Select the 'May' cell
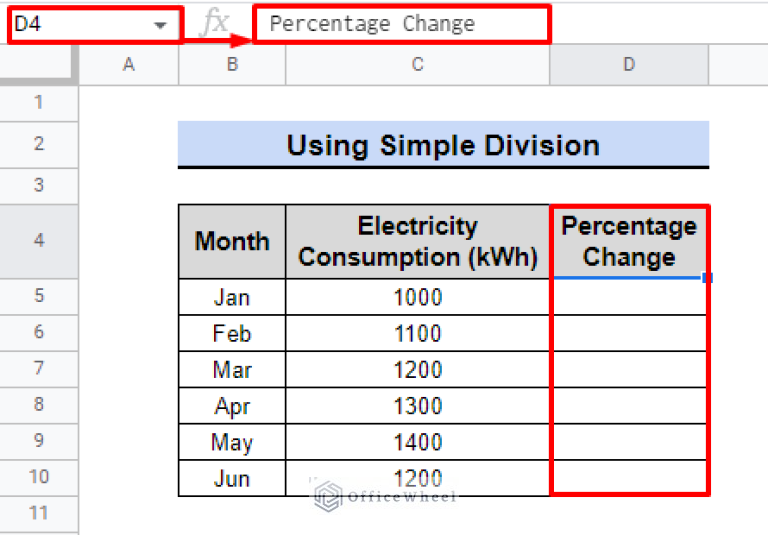The width and height of the screenshot is (768, 535). click(232, 442)
